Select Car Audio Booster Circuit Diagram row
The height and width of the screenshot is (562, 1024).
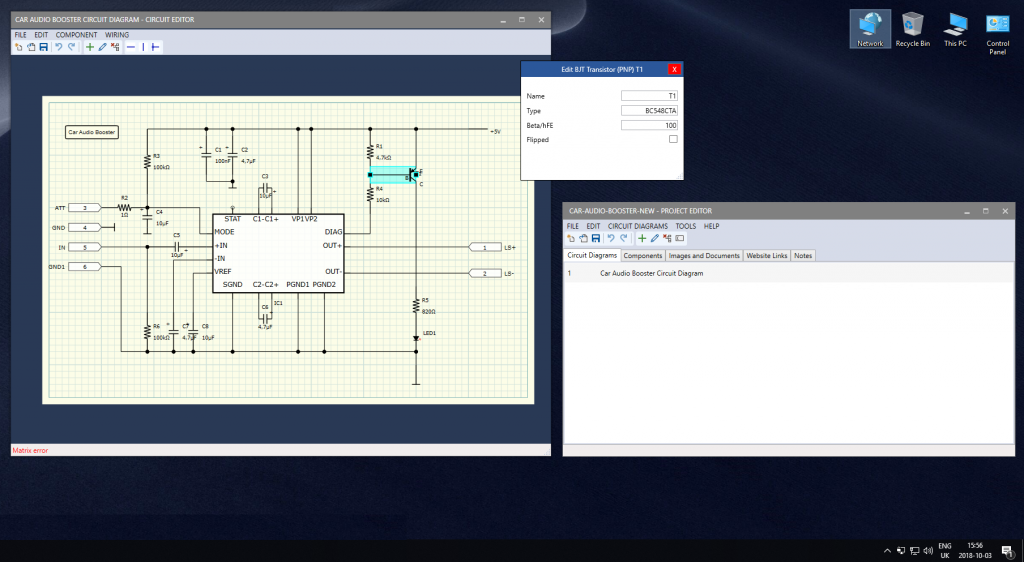pyautogui.click(x=788, y=273)
